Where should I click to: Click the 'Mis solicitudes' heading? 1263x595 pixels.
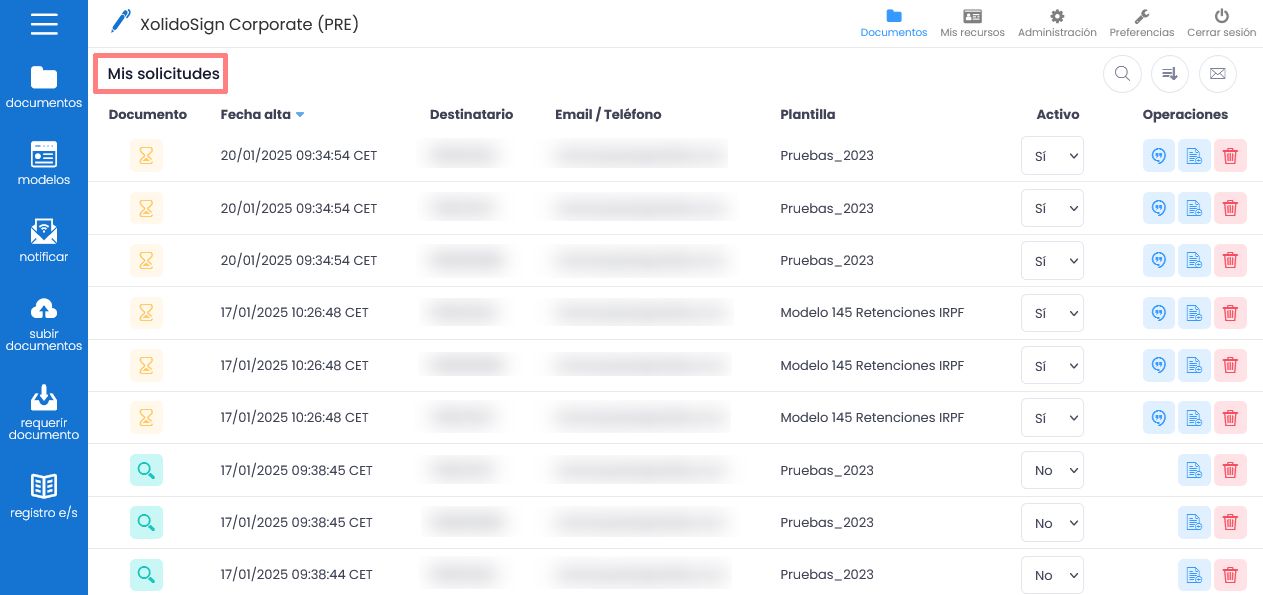[x=163, y=74]
